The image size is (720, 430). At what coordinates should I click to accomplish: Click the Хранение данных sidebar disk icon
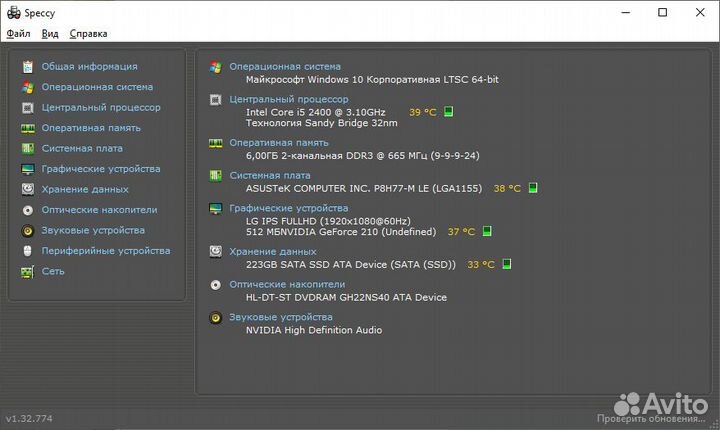pos(28,189)
